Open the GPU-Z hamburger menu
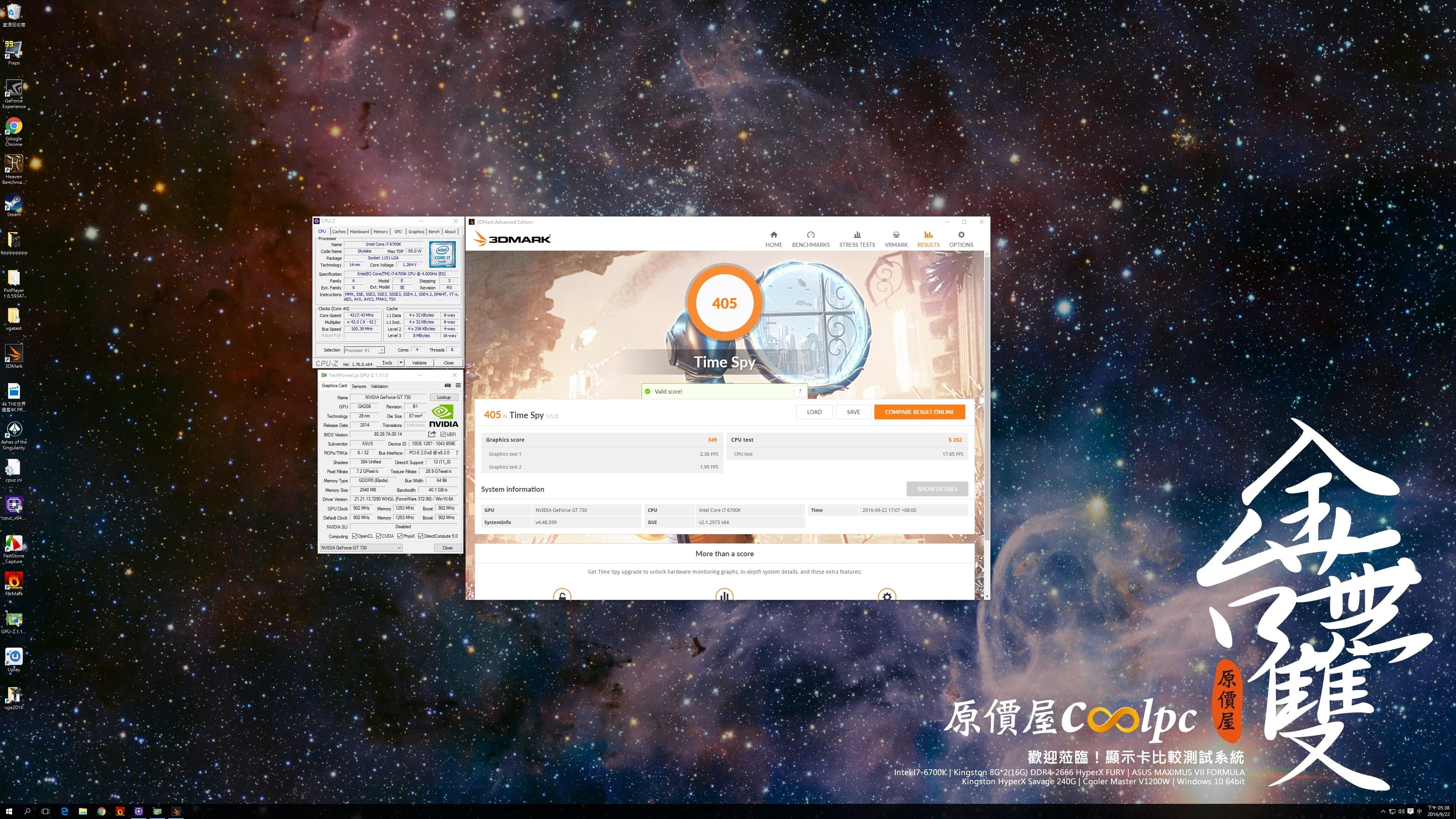This screenshot has width=1456, height=819. [458, 386]
